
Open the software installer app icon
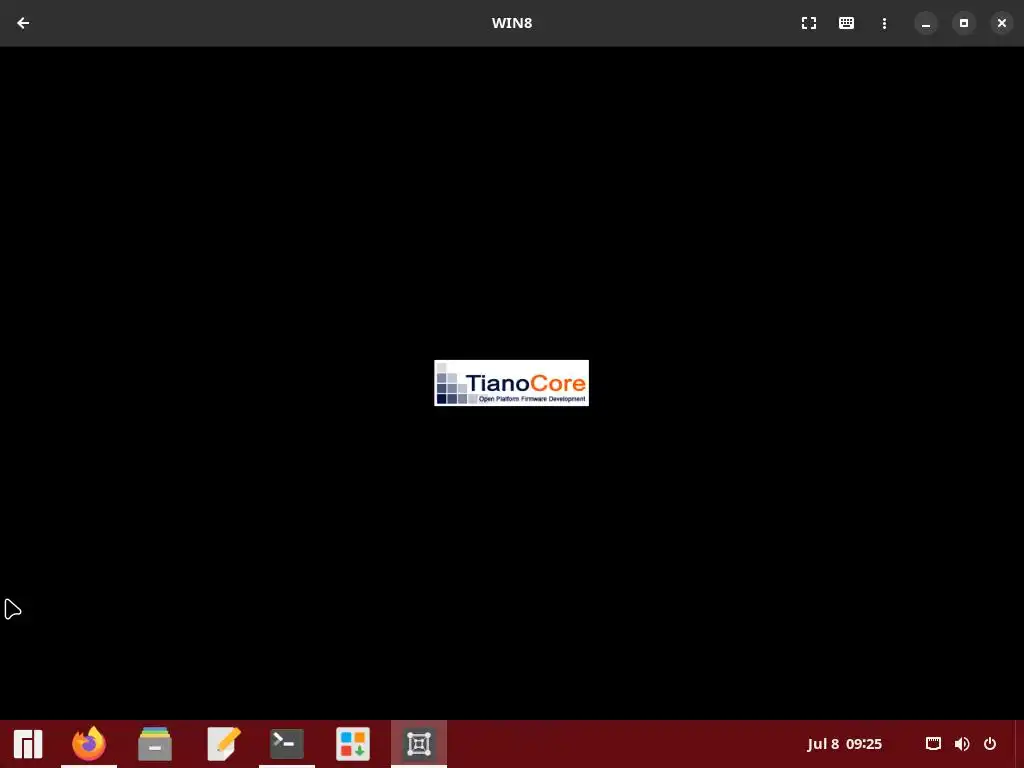[353, 744]
